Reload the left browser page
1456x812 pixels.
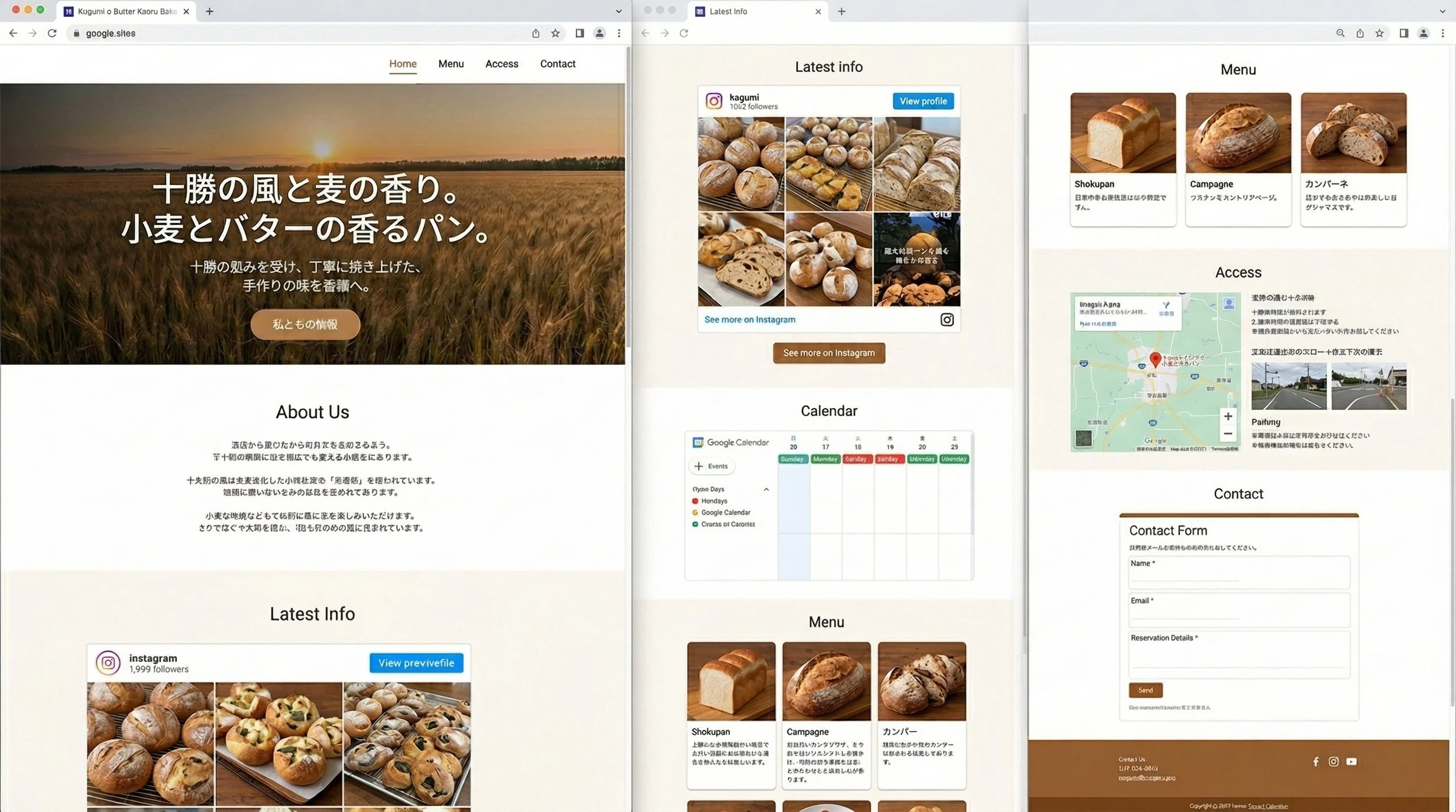(x=52, y=33)
